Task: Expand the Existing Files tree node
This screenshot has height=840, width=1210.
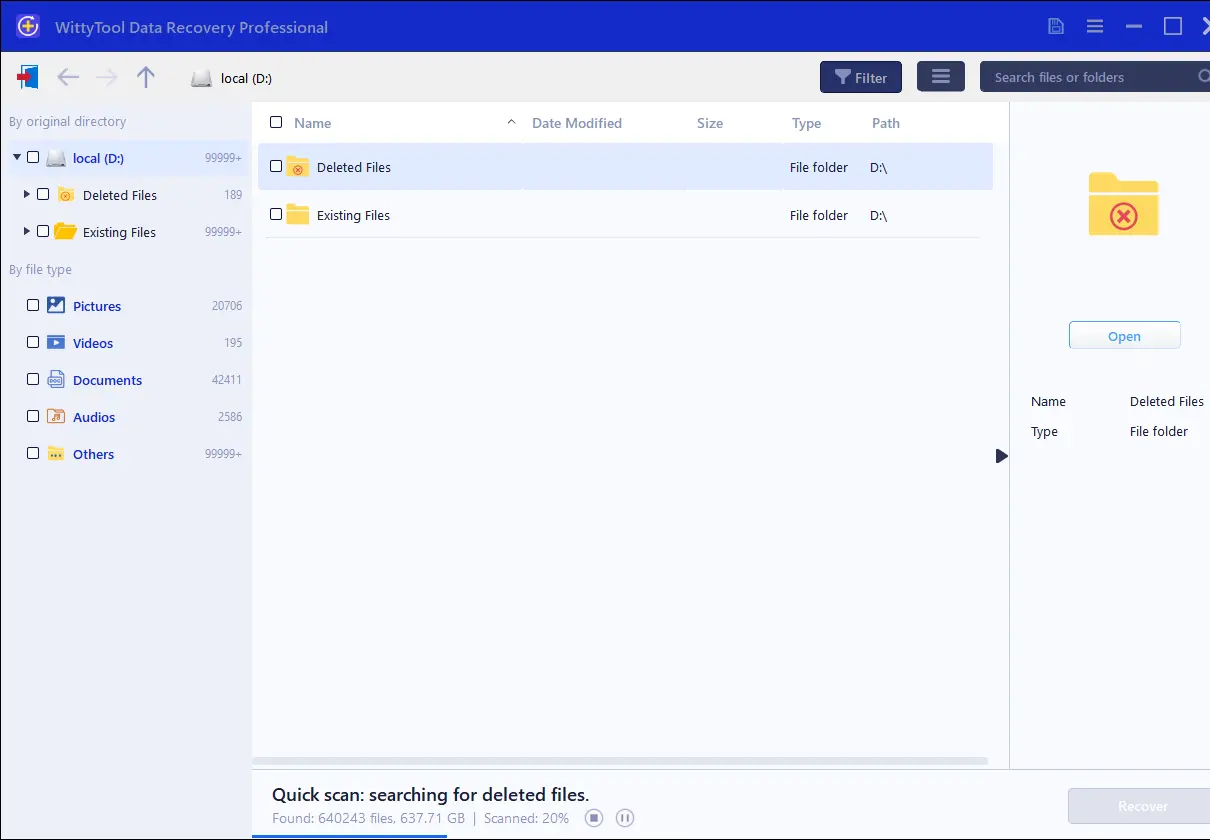Action: click(26, 231)
